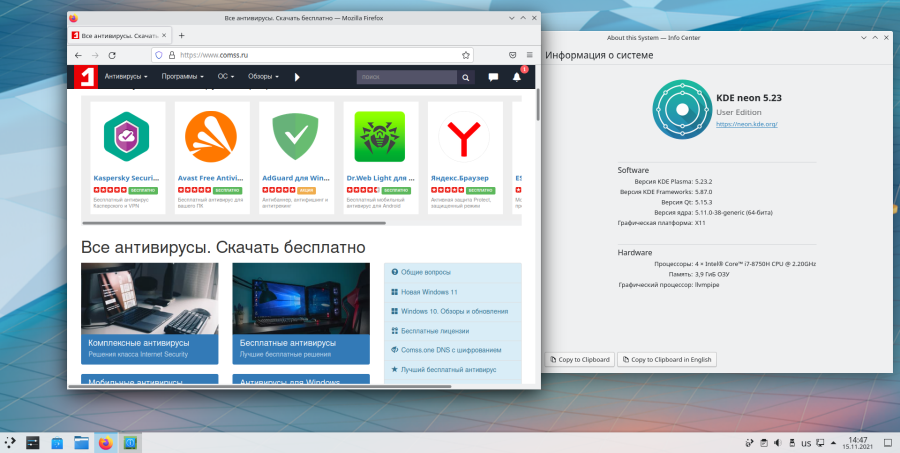Go back using Firefox back arrow
Screen dimensions: 900x453
click(x=78, y=55)
